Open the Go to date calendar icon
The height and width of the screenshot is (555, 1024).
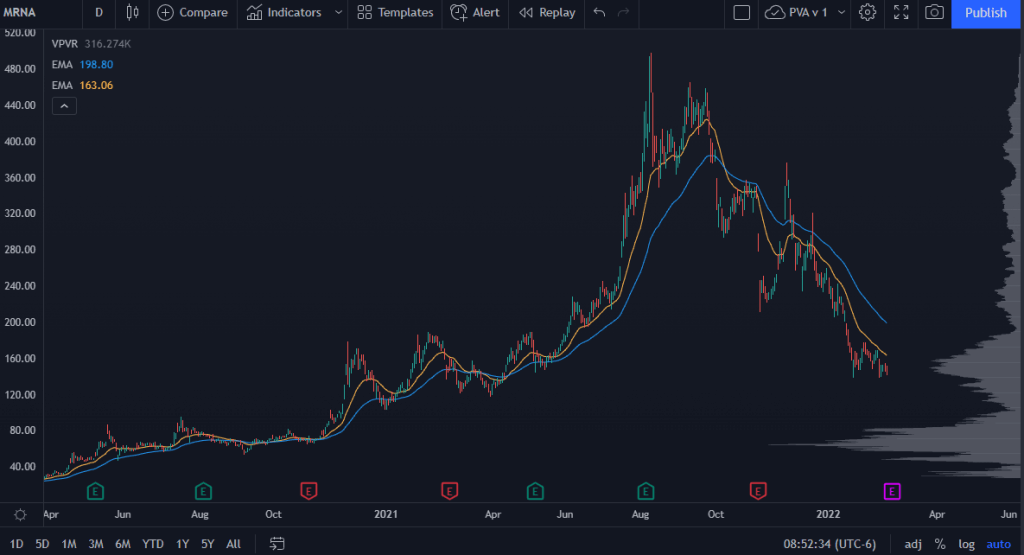[x=277, y=543]
